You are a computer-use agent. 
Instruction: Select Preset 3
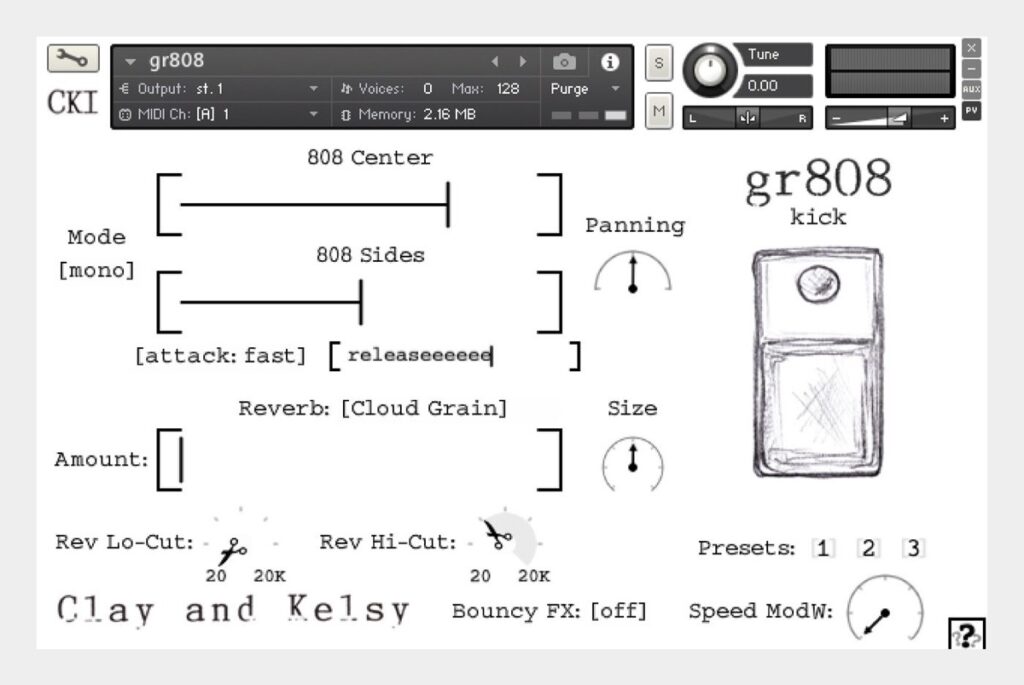coord(913,547)
